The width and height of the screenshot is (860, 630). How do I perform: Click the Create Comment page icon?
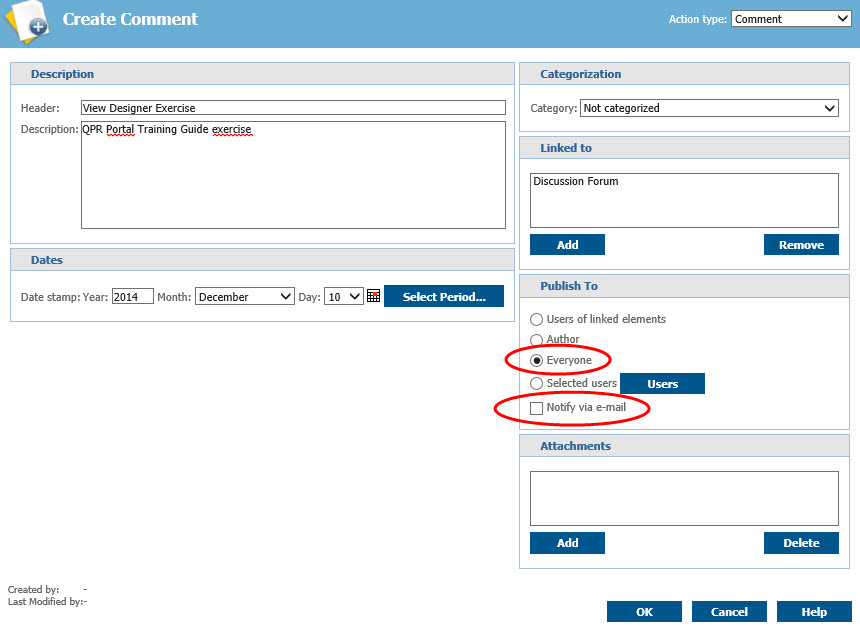click(x=26, y=22)
